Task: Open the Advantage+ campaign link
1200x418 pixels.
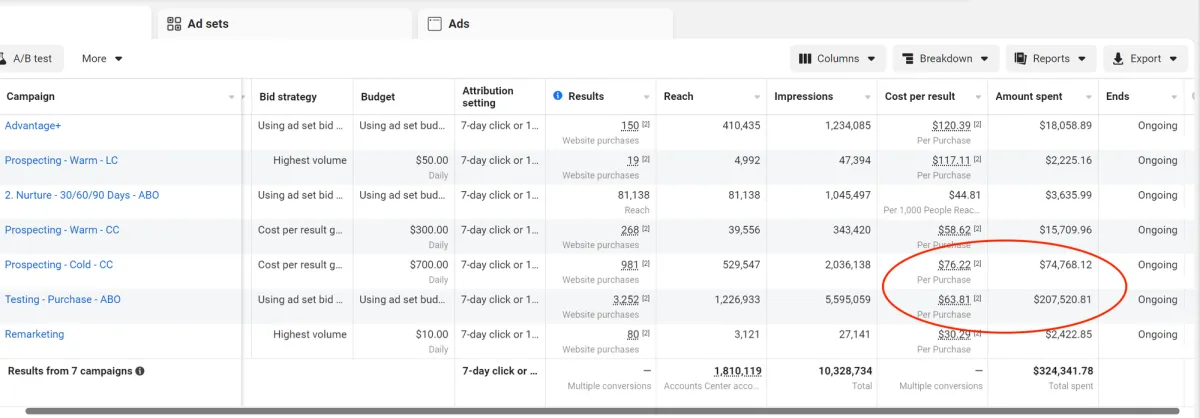Action: [x=33, y=125]
